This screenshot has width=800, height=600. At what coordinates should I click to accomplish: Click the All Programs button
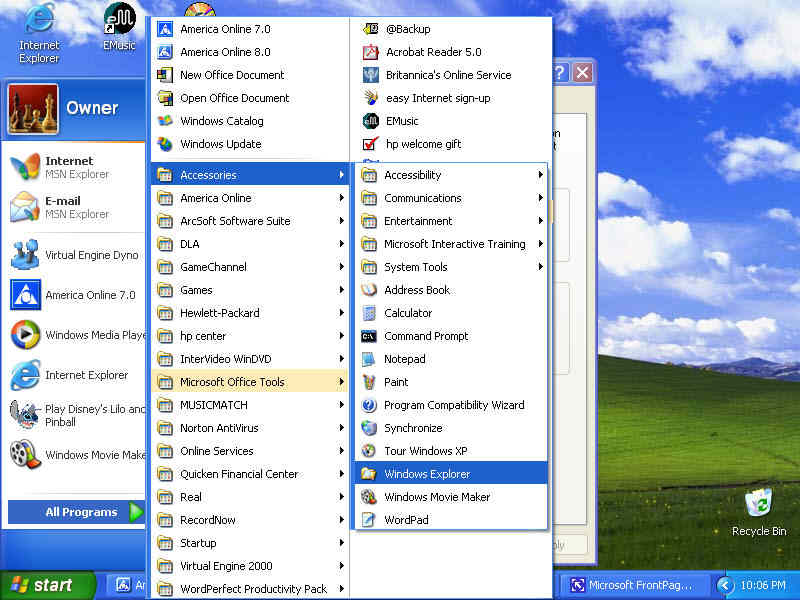click(x=77, y=512)
